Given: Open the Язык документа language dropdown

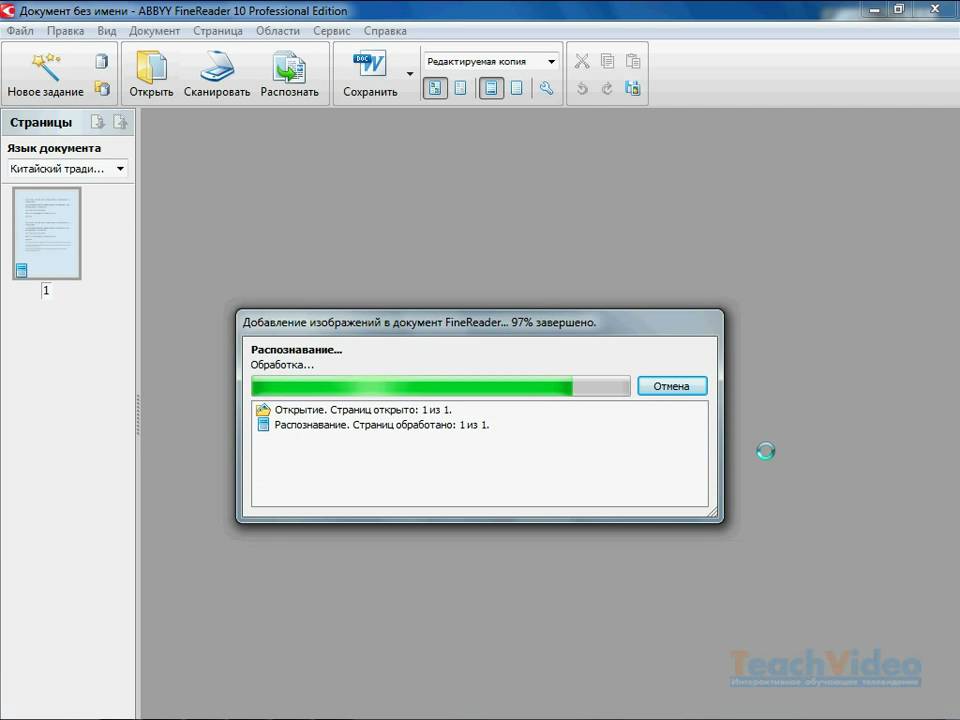Looking at the screenshot, I should click(x=67, y=168).
